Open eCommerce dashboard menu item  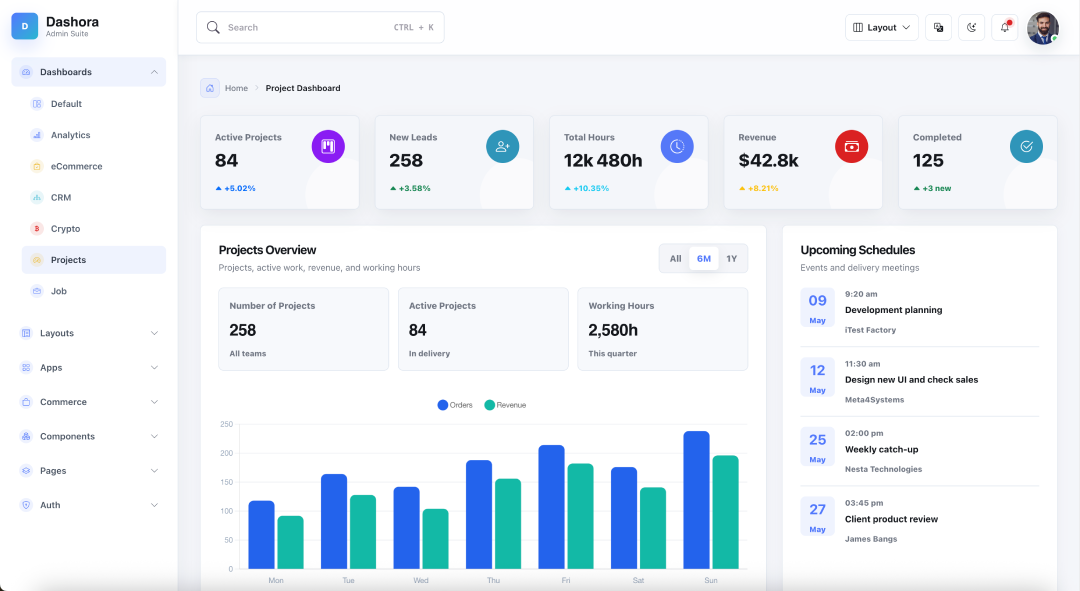pos(94,166)
